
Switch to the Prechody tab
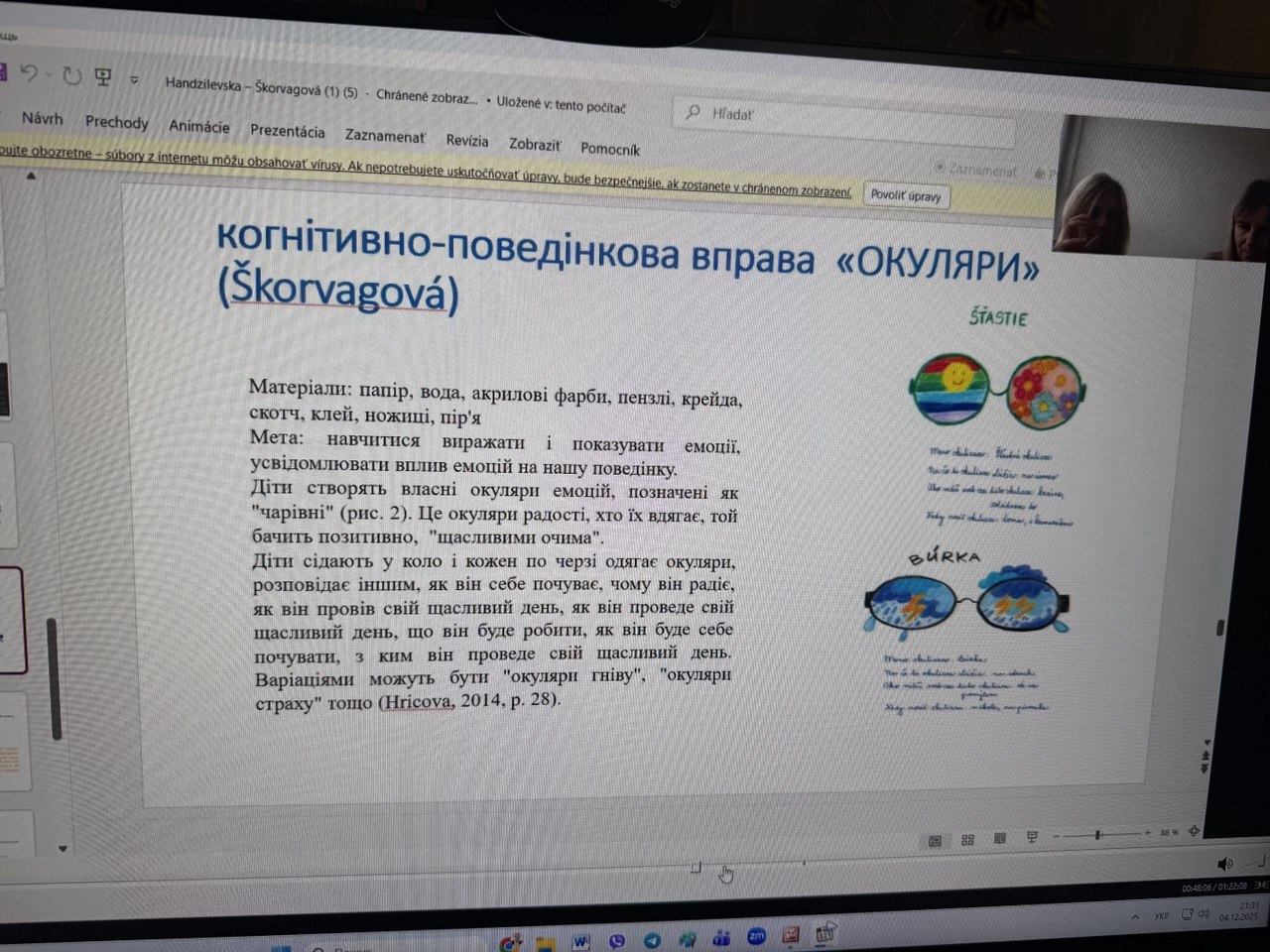point(116,122)
